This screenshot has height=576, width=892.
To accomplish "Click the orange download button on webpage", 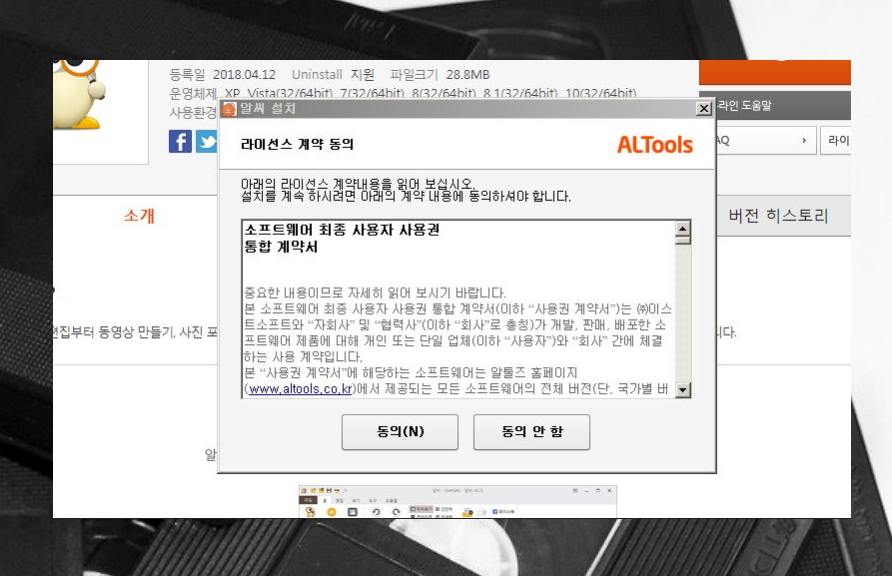I will pyautogui.click(x=775, y=72).
